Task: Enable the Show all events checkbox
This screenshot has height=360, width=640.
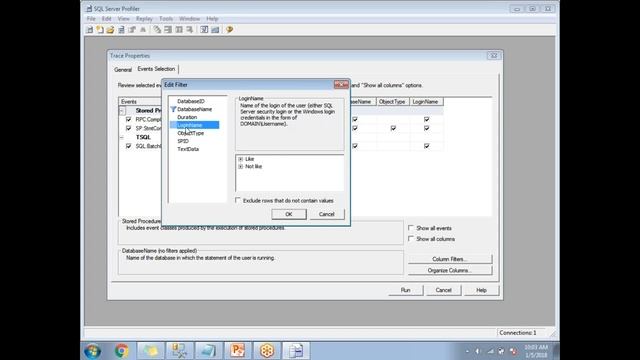Action: tap(411, 228)
